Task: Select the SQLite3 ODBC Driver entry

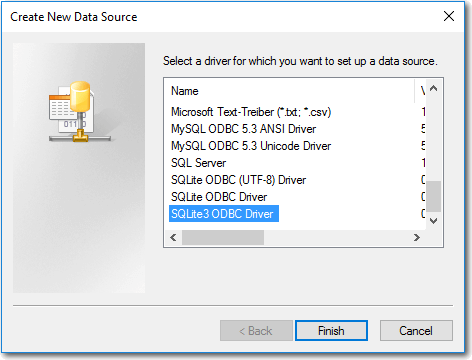Action: [x=223, y=214]
